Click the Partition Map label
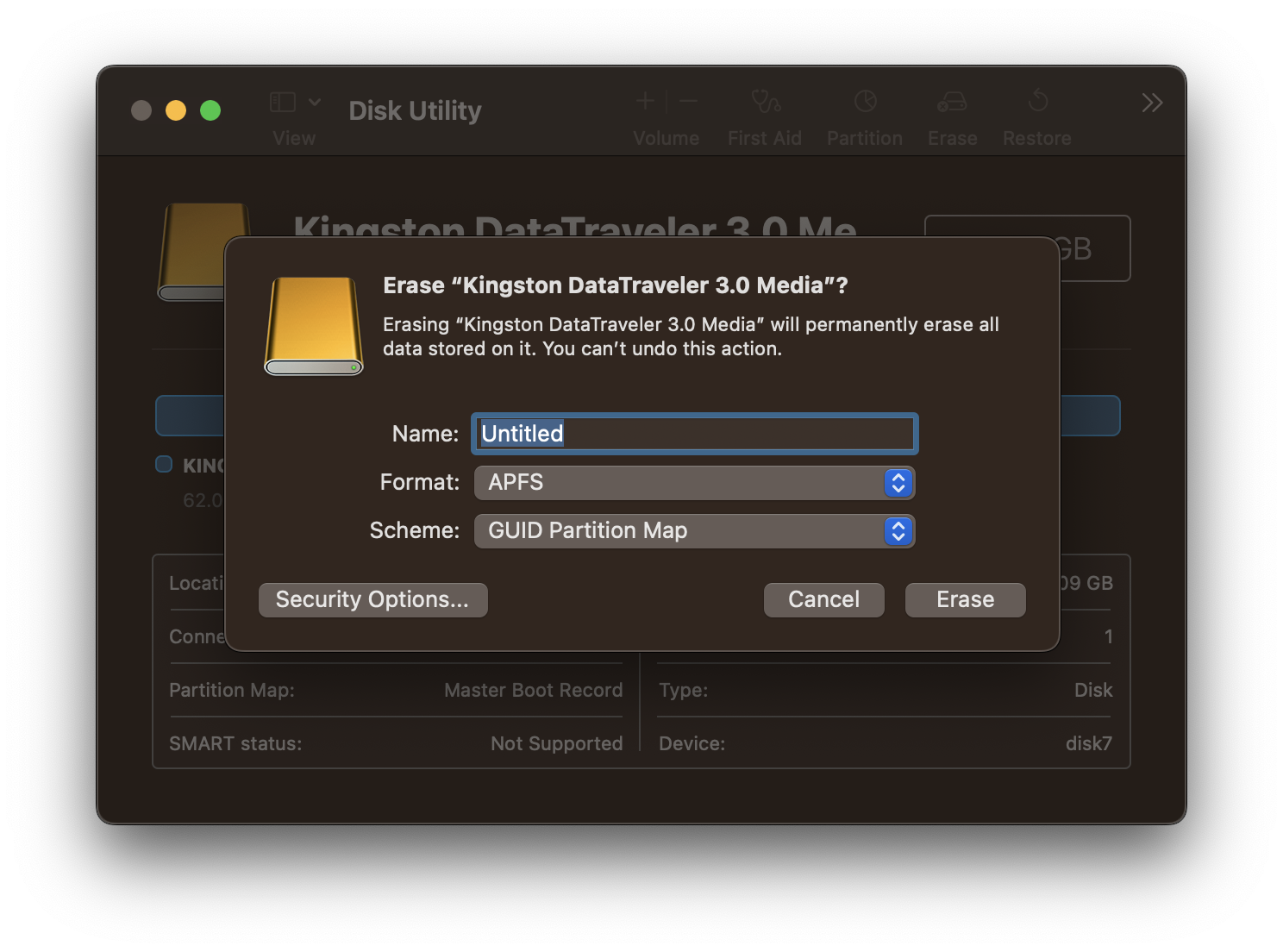Viewport: 1283px width, 952px height. pyautogui.click(x=232, y=690)
